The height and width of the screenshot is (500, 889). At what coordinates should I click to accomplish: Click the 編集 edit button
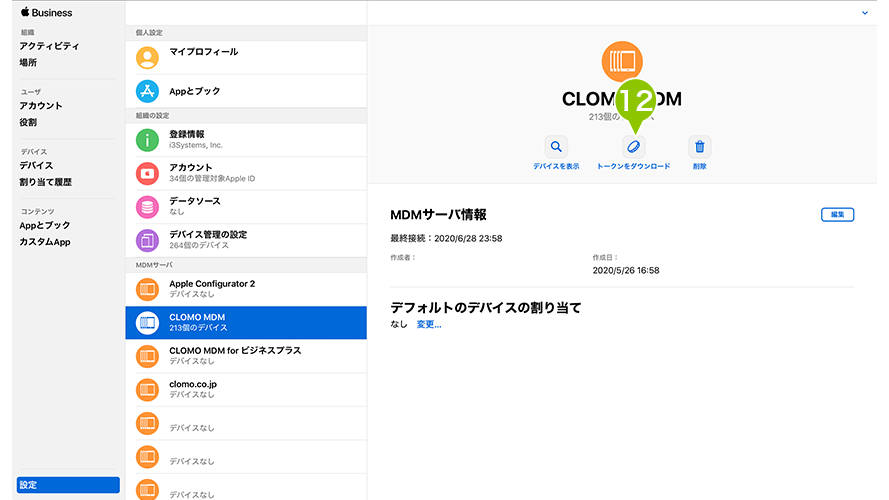tap(837, 214)
